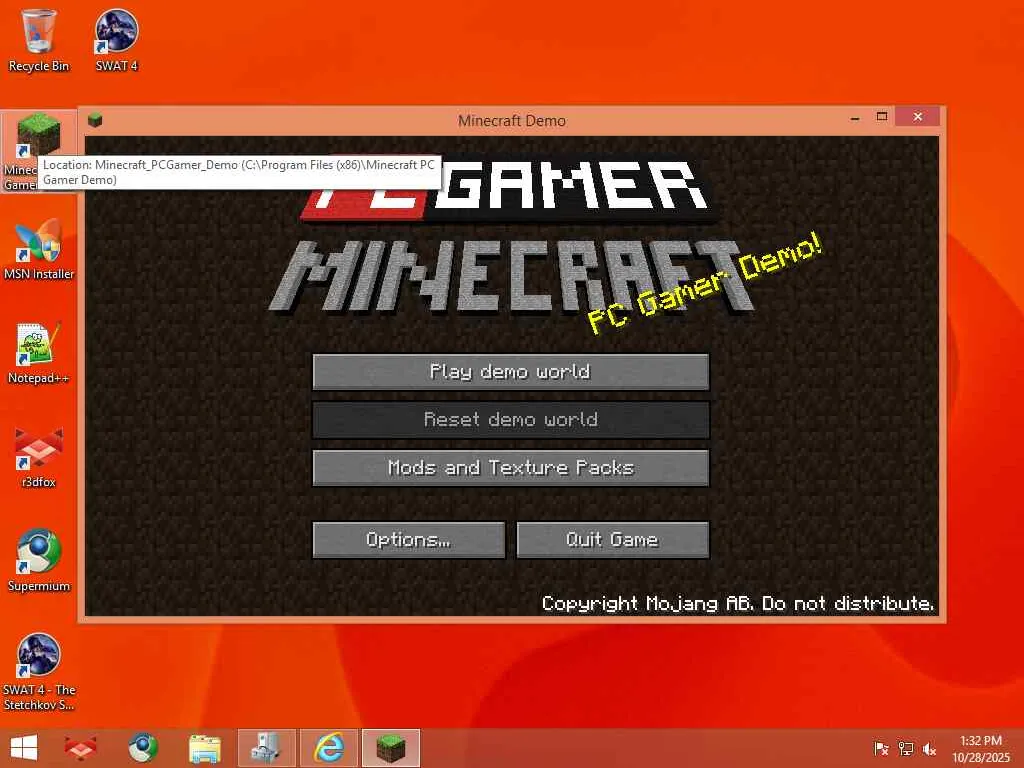Image resolution: width=1024 pixels, height=768 pixels.
Task: Open the taskbar clock showing 1:32 PM
Action: click(x=980, y=749)
